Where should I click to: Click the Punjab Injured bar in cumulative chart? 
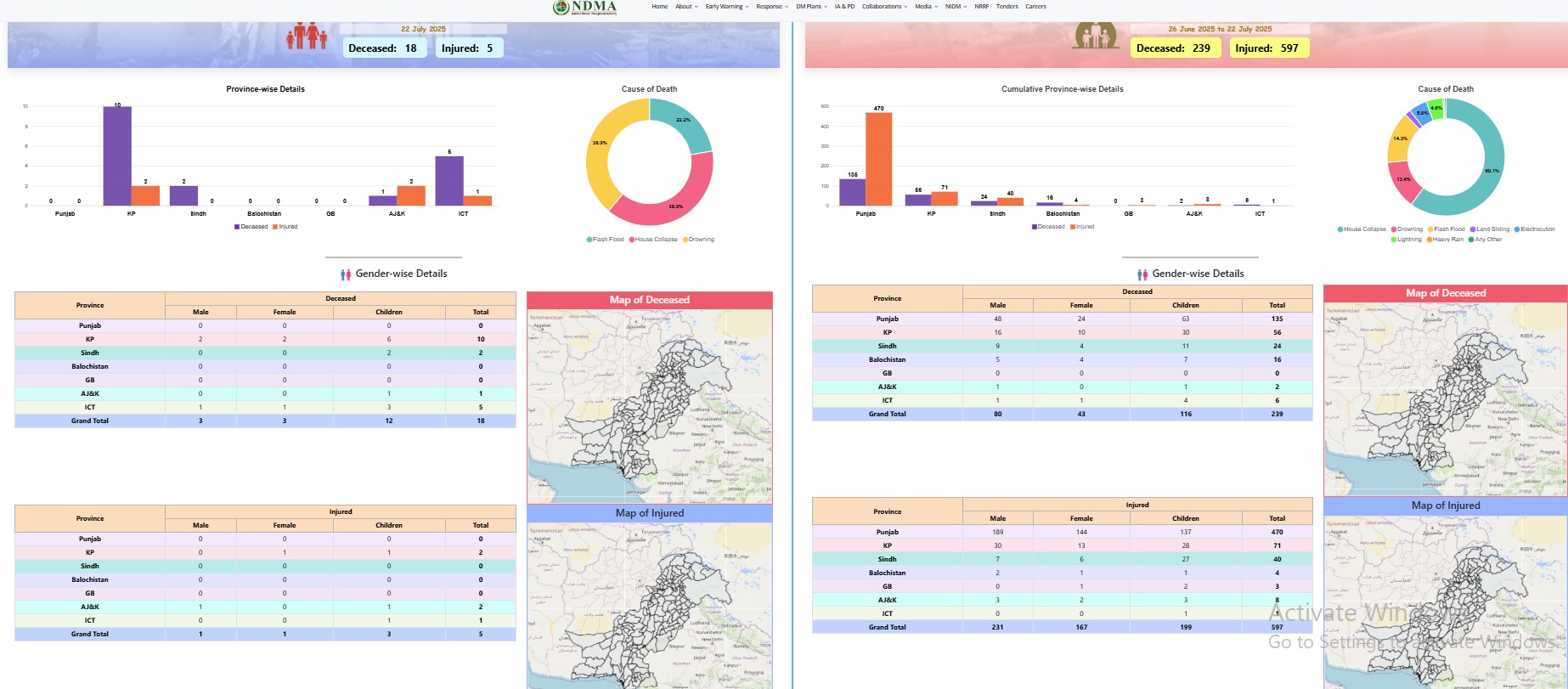(878, 159)
